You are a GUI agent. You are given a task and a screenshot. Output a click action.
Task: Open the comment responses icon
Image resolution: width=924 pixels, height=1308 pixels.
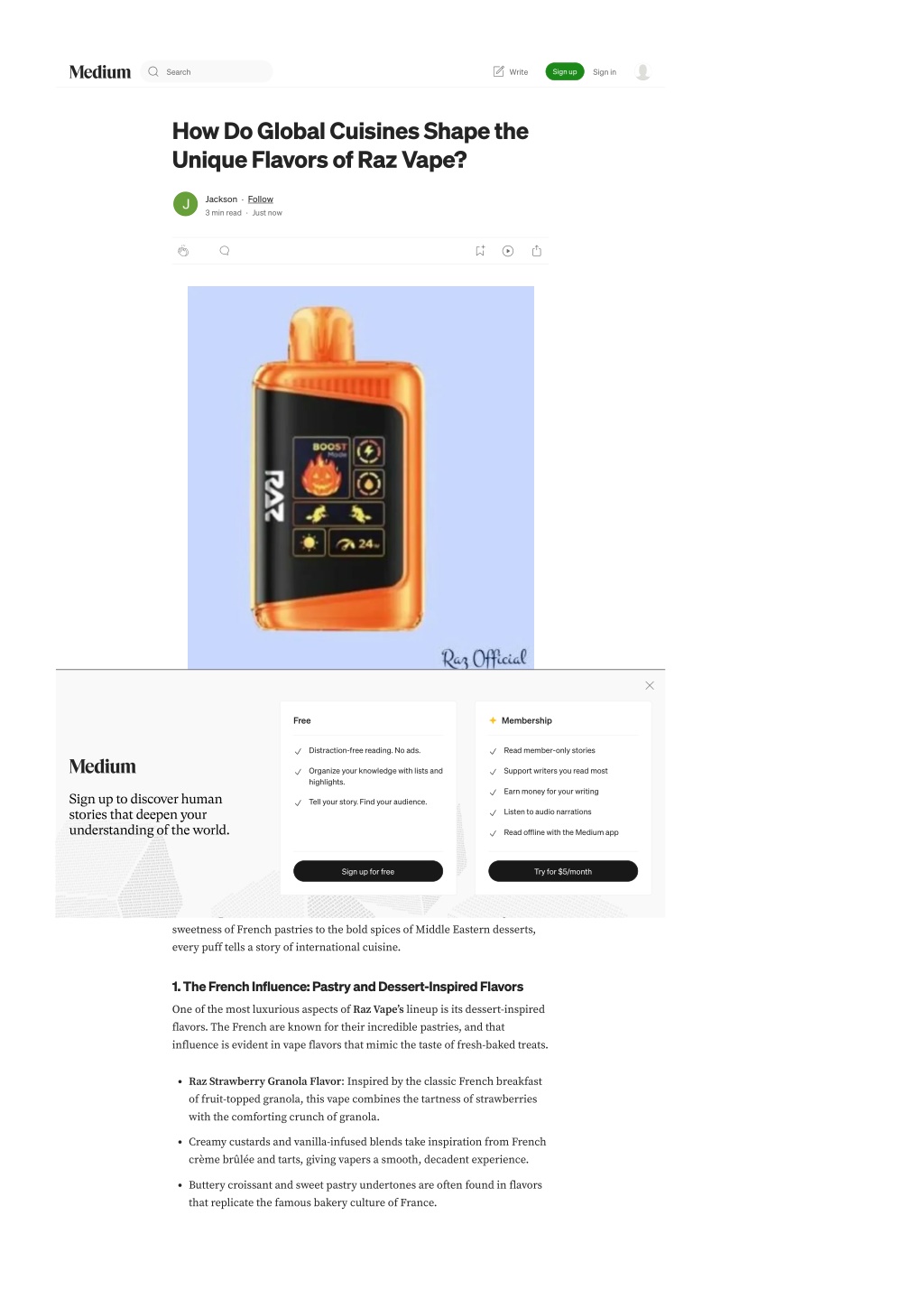click(225, 251)
